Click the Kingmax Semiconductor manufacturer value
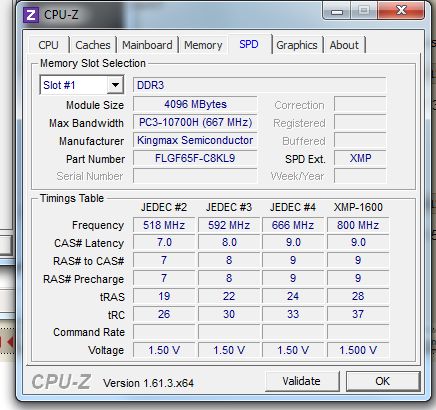Viewport: 436px width, 410px height. pyautogui.click(x=195, y=140)
